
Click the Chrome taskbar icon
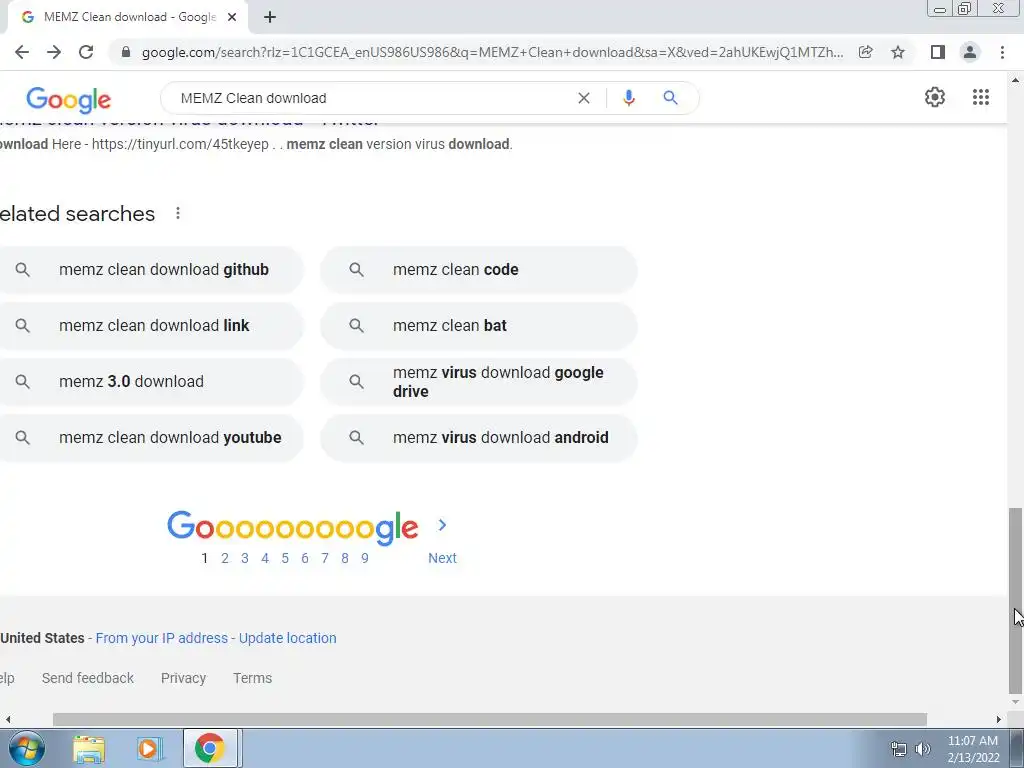pyautogui.click(x=210, y=748)
